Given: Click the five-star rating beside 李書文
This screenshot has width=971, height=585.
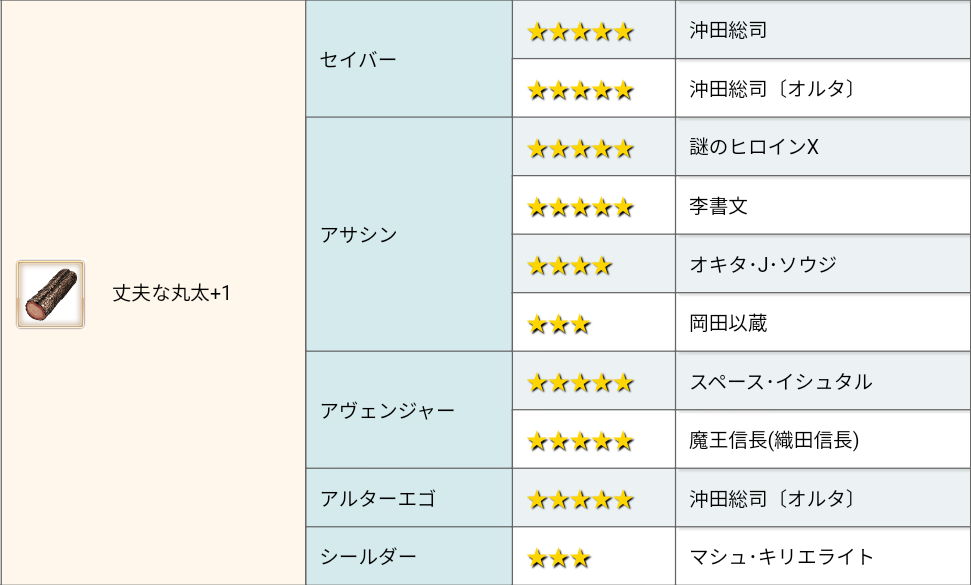Looking at the screenshot, I should (x=580, y=208).
